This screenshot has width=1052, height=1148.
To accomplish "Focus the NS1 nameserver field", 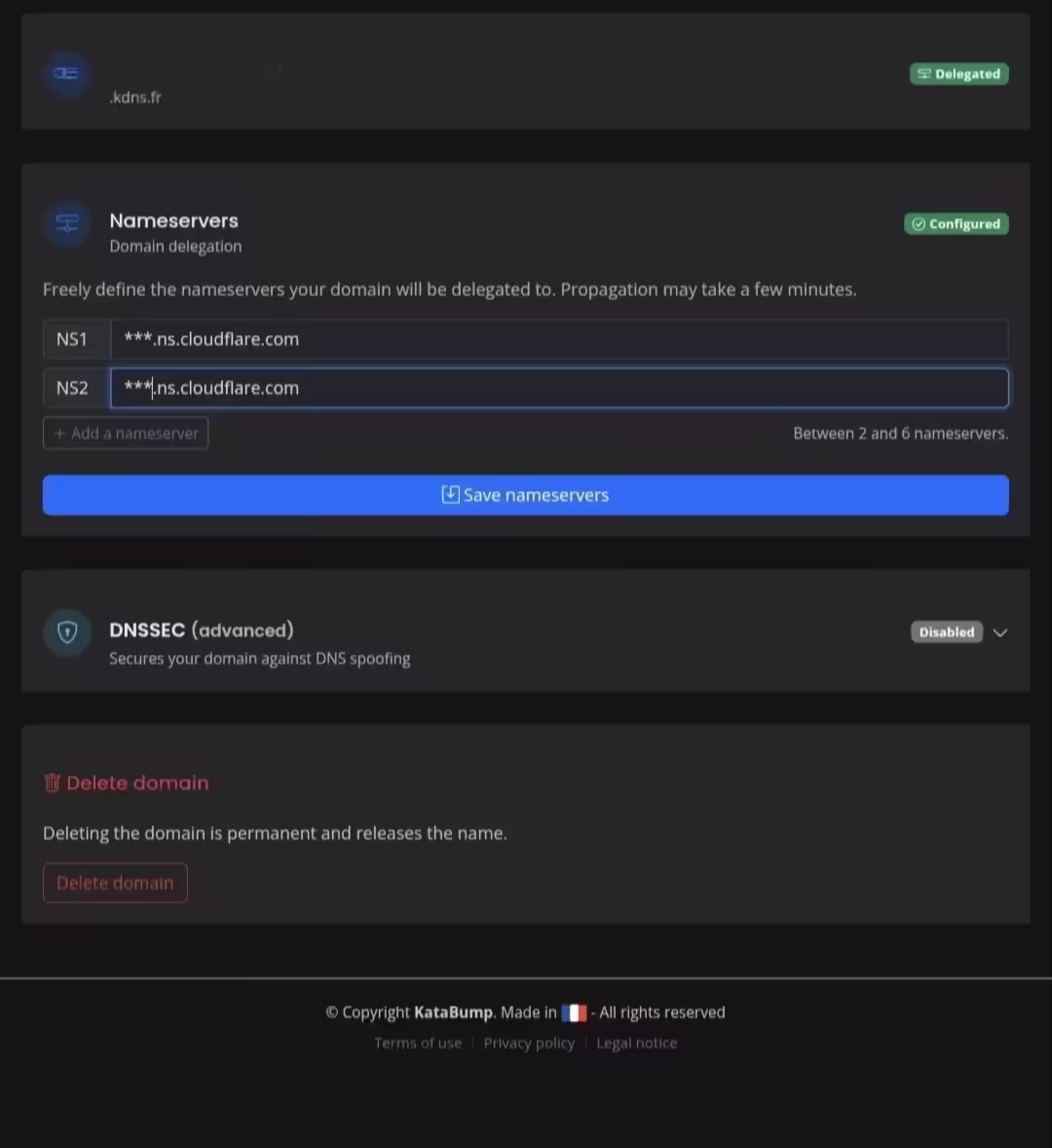I will pyautogui.click(x=559, y=339).
